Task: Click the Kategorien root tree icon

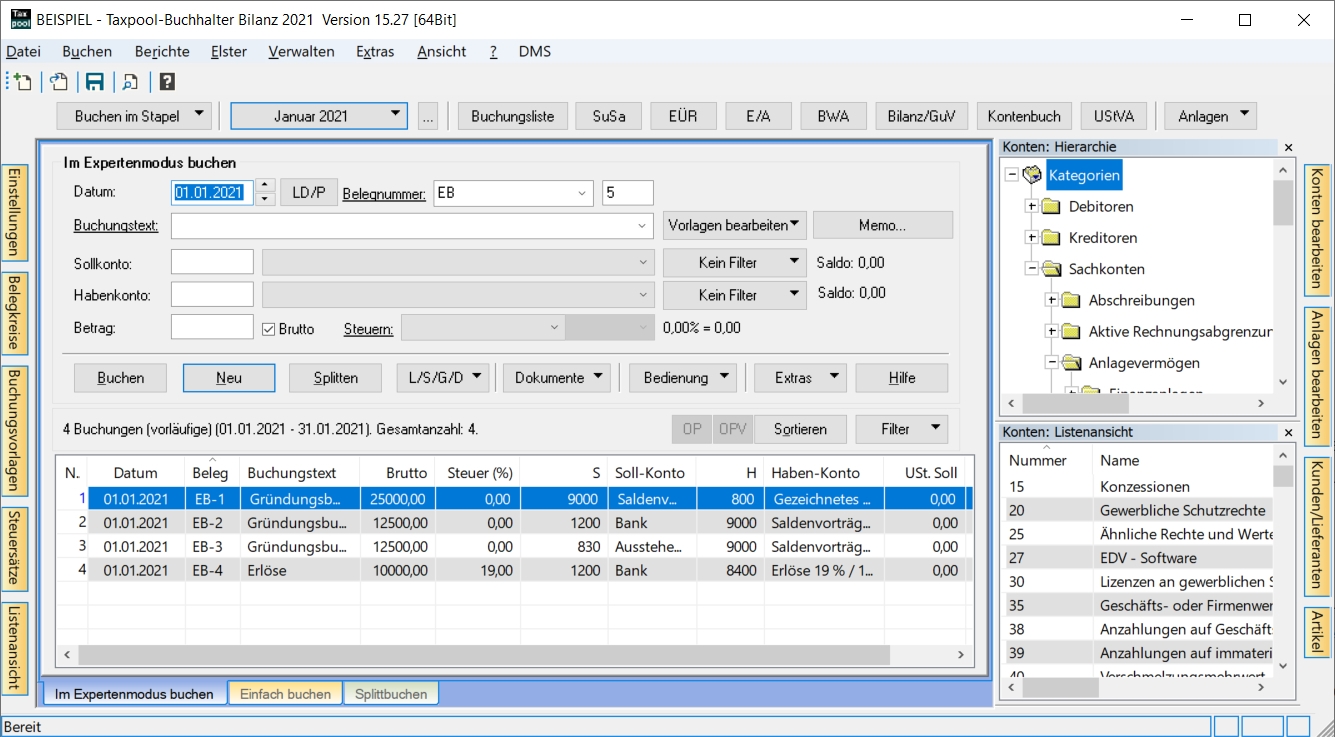Action: (x=1033, y=176)
